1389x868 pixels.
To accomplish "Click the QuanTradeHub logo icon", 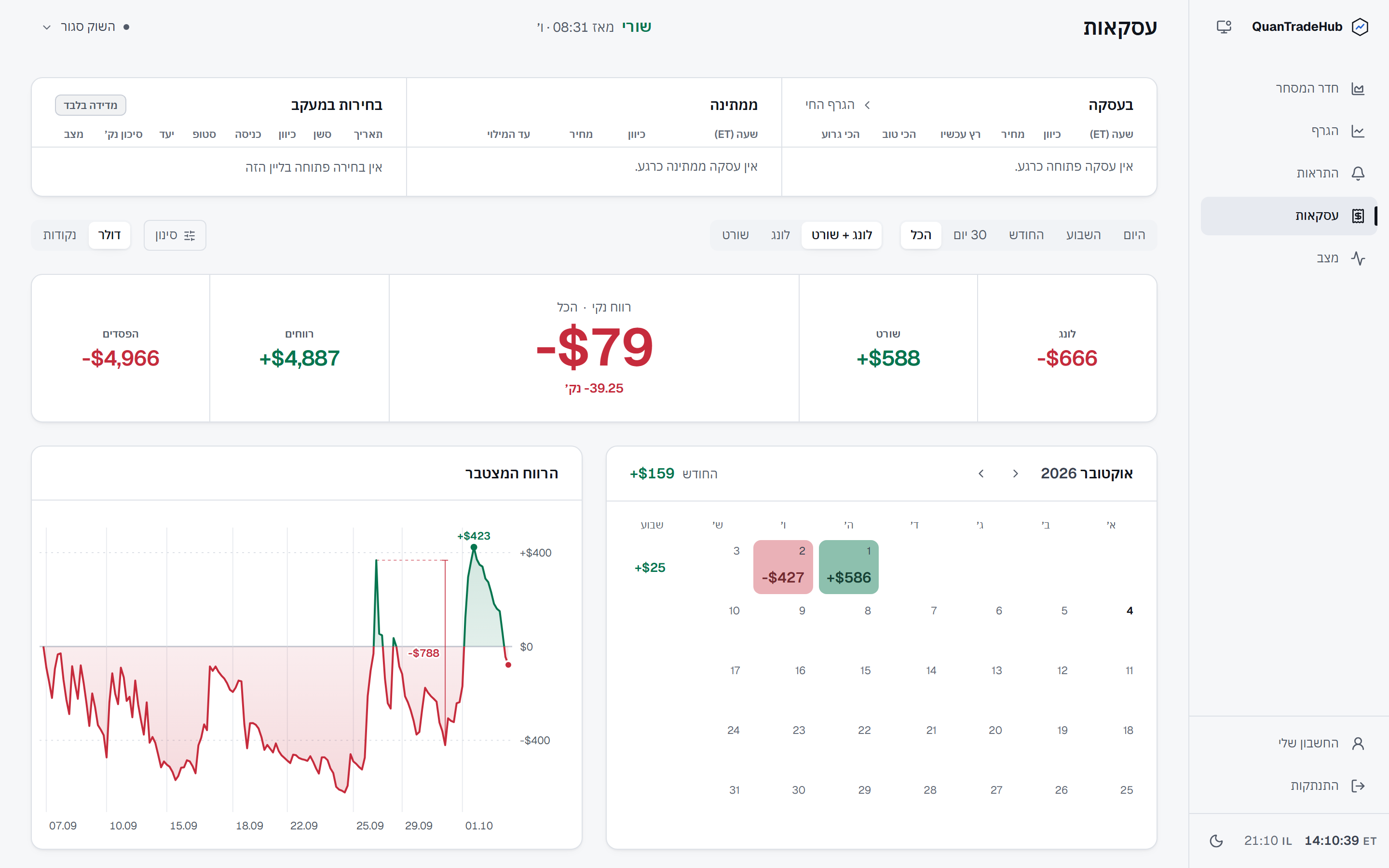I will [1360, 27].
